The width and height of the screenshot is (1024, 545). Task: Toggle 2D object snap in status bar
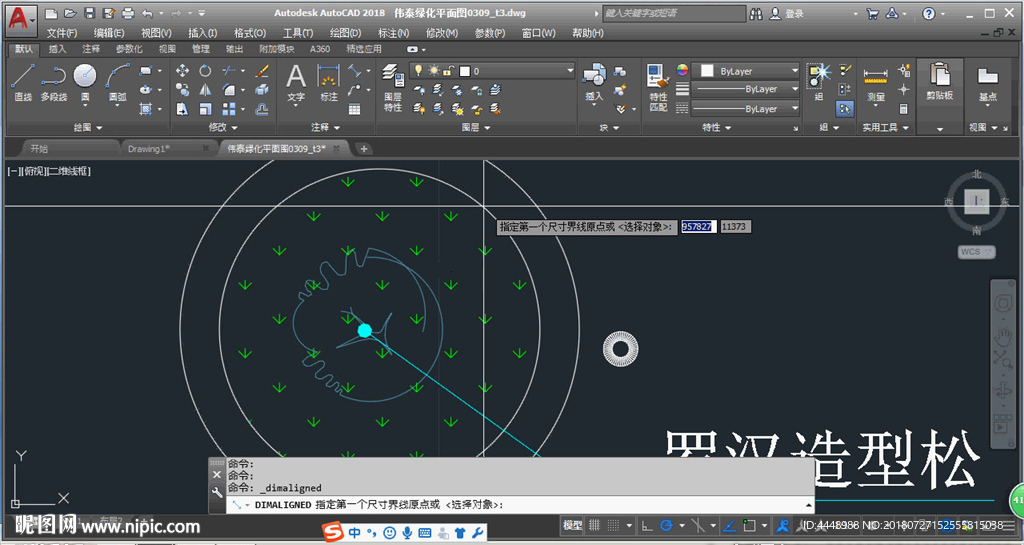[750, 525]
